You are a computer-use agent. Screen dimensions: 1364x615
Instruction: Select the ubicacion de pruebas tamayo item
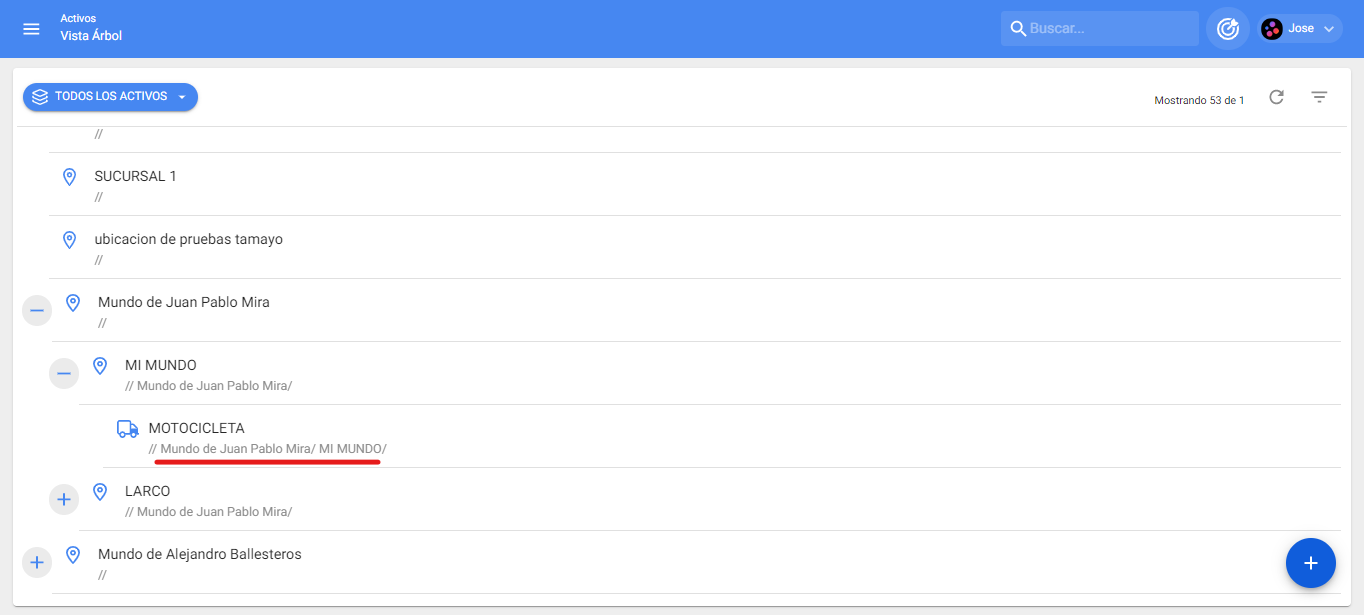click(x=188, y=239)
